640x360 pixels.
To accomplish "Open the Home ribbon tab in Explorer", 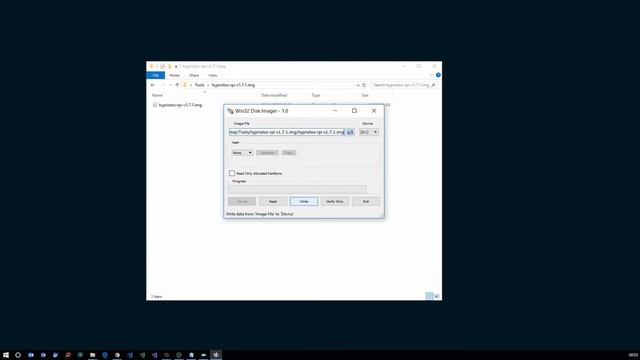I will tap(174, 76).
